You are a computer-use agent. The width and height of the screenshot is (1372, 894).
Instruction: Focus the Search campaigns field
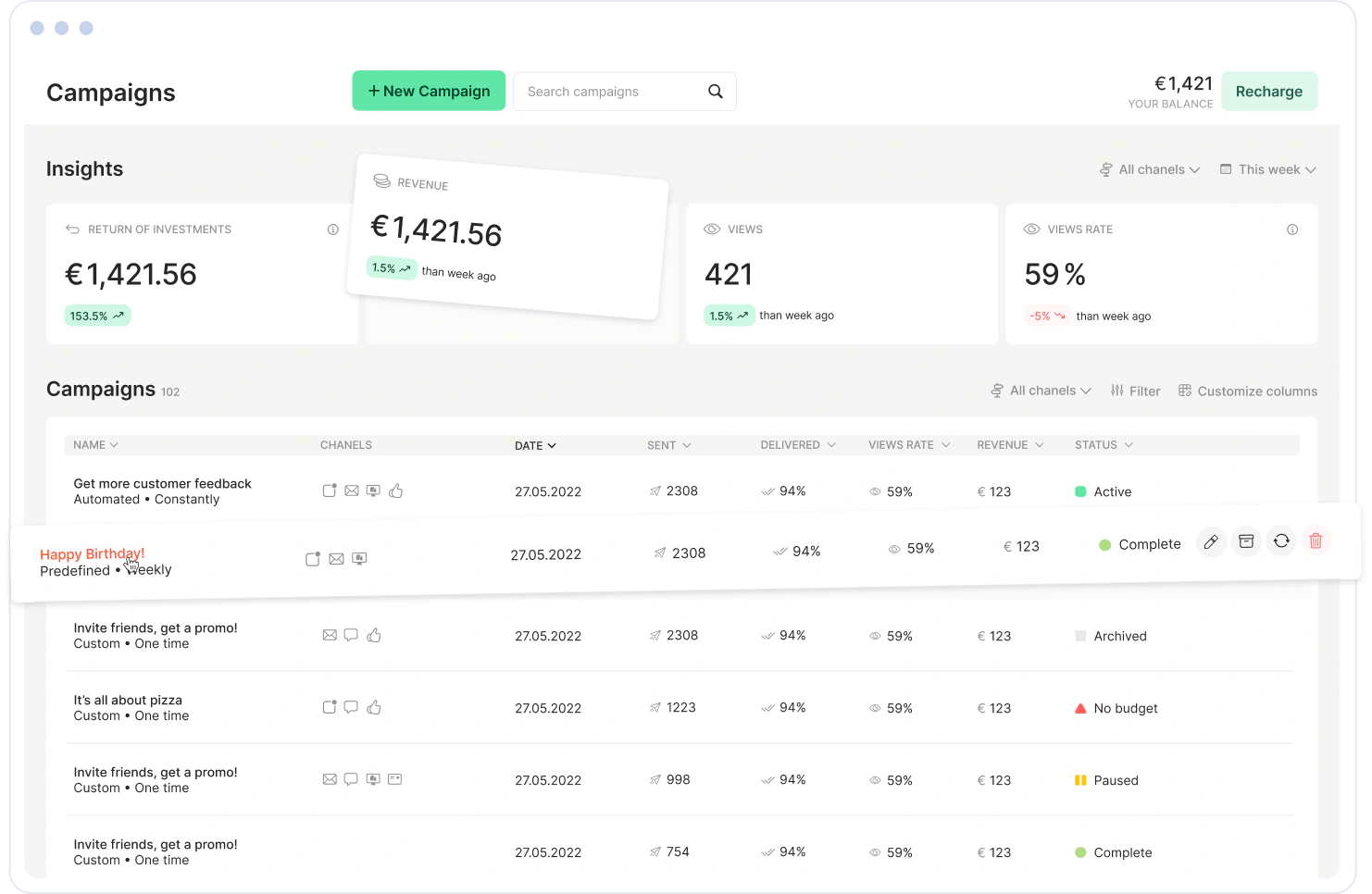(x=625, y=92)
